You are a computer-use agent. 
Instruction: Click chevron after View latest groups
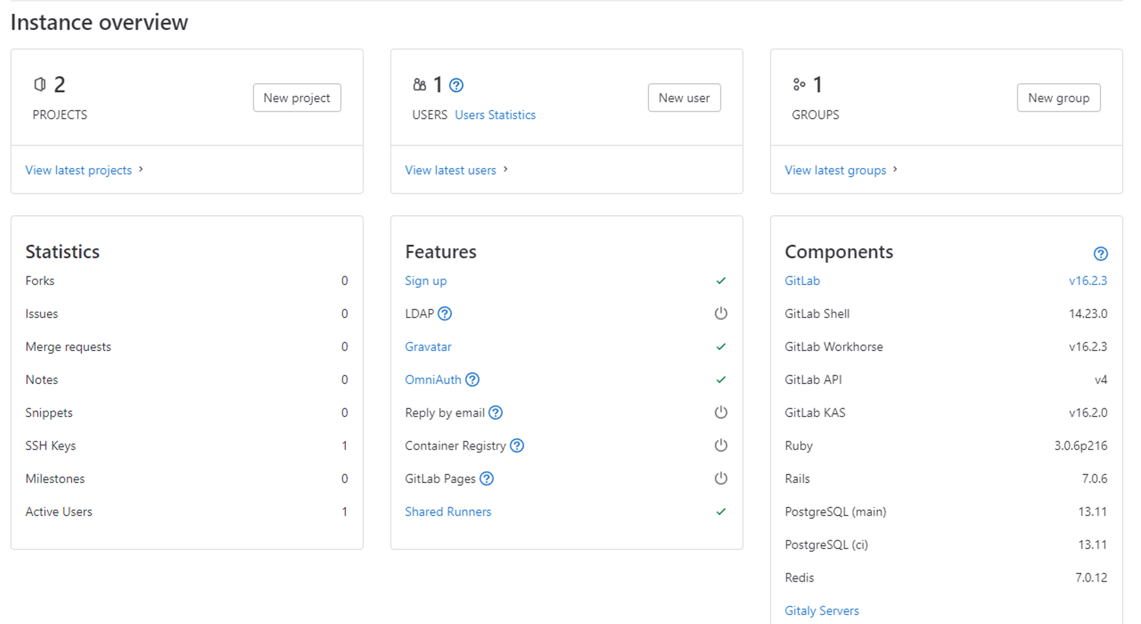[895, 169]
